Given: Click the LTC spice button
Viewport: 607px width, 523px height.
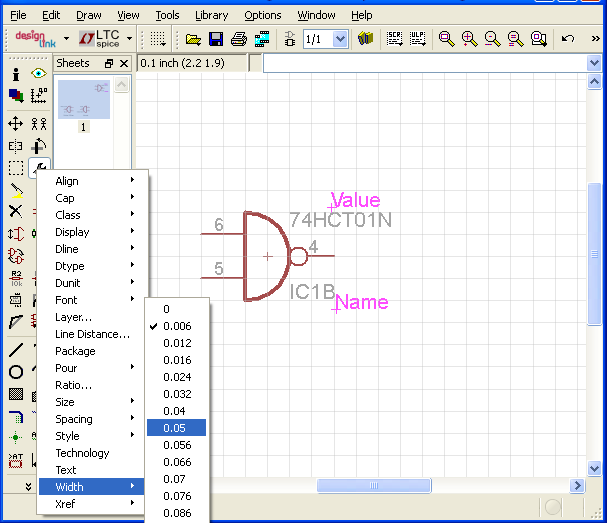Looking at the screenshot, I should click(x=99, y=39).
